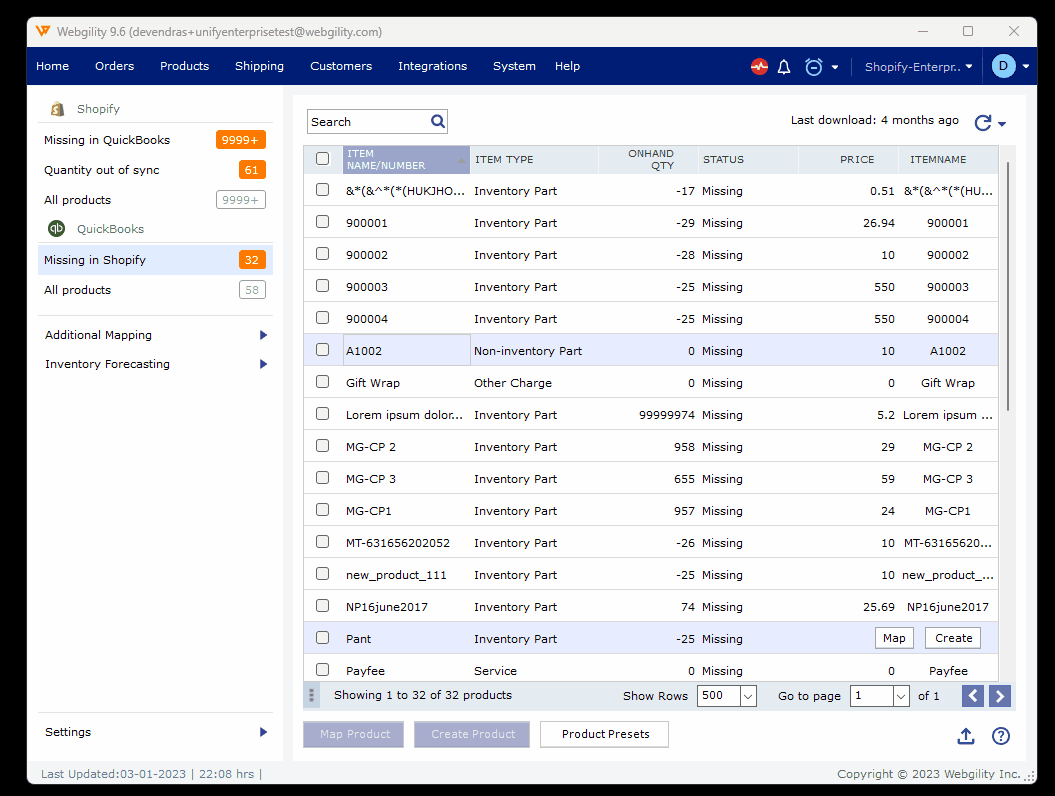Open the Customers menu
The width and height of the screenshot is (1055, 796).
341,66
